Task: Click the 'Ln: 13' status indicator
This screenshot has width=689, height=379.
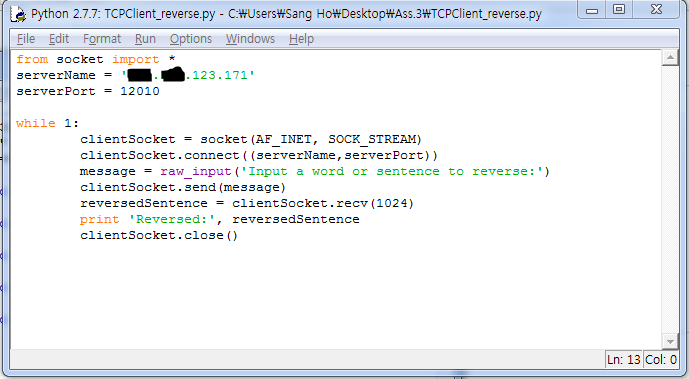Action: coord(624,360)
